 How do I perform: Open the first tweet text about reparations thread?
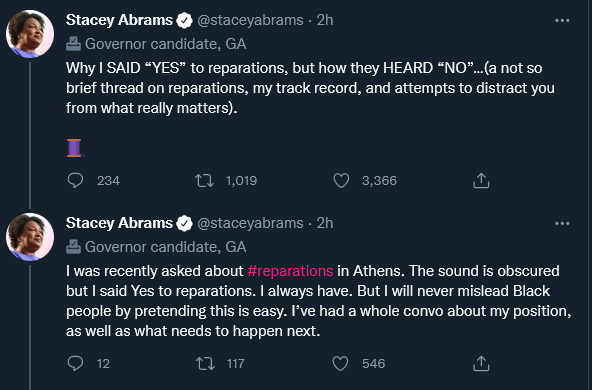[x=310, y=88]
